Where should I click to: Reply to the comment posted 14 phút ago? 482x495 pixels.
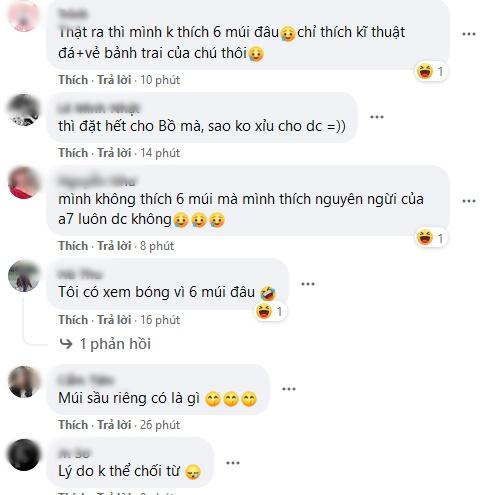pos(114,153)
